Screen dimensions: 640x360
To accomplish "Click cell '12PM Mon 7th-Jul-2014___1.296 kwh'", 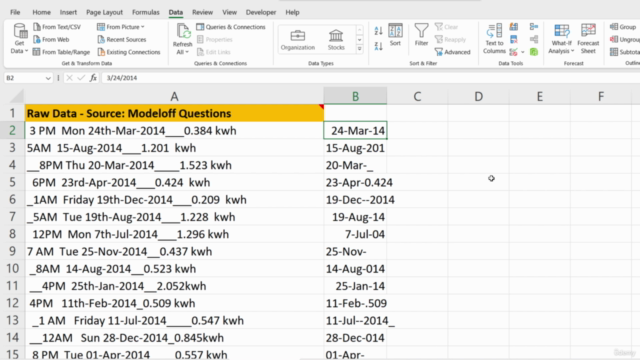I will (174, 234).
